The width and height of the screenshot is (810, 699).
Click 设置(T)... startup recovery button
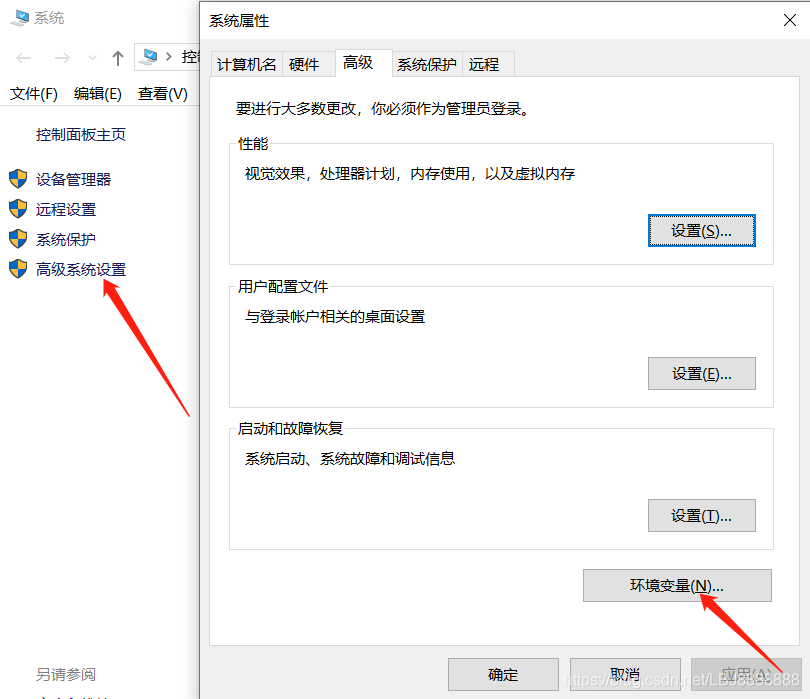tap(702, 516)
